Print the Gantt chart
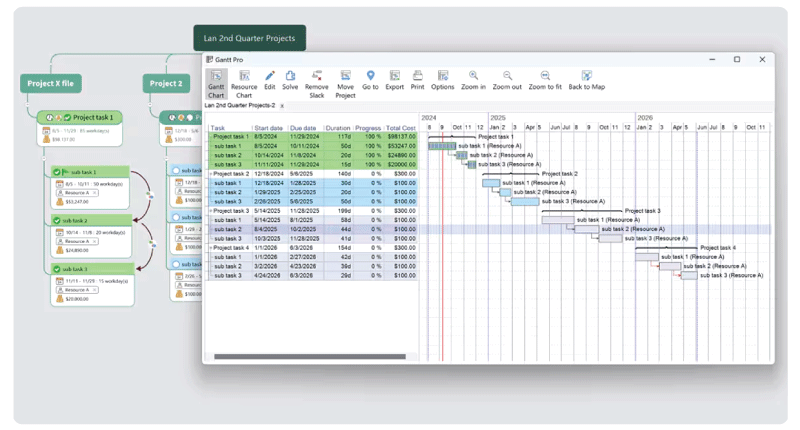 point(417,81)
